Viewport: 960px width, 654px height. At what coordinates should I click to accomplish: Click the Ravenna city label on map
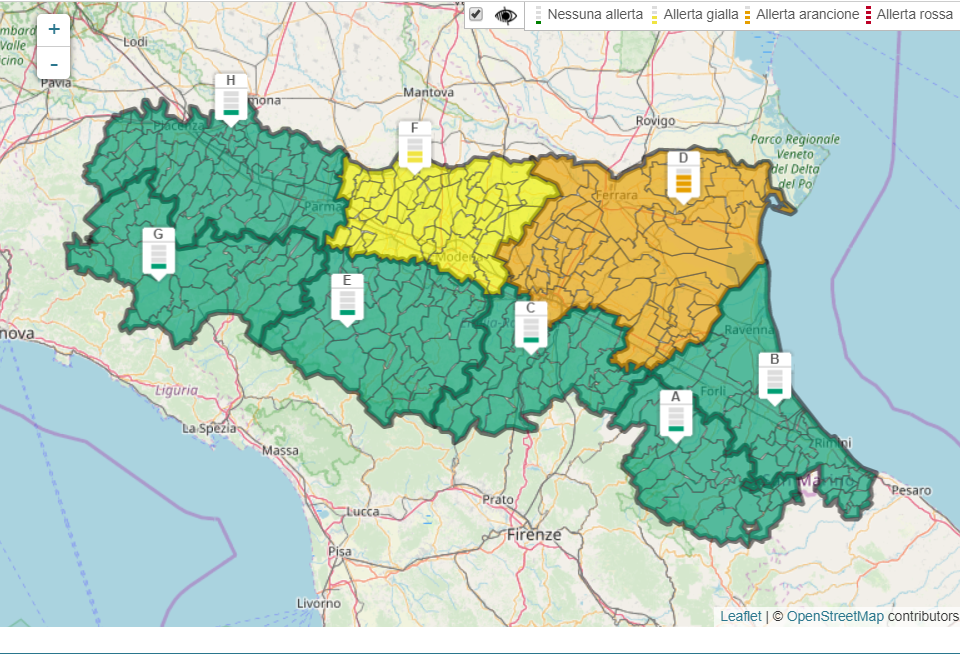click(750, 330)
